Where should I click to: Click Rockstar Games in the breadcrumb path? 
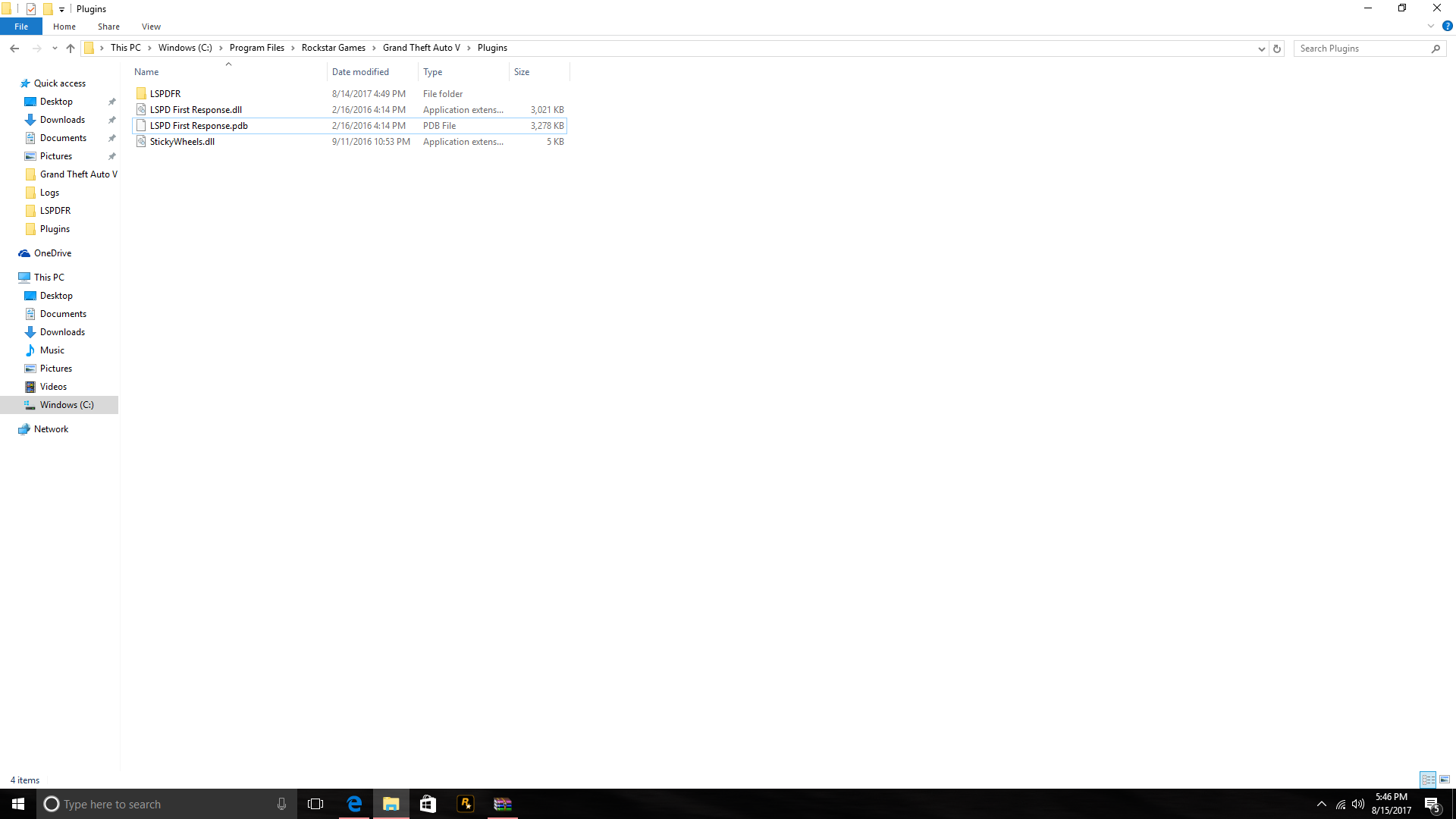(x=333, y=48)
